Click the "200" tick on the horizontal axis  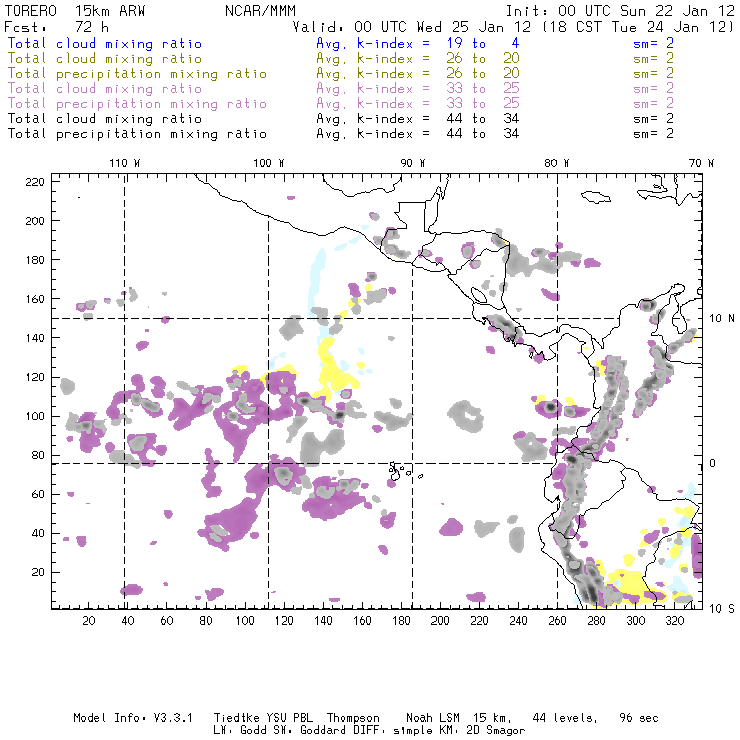click(440, 621)
